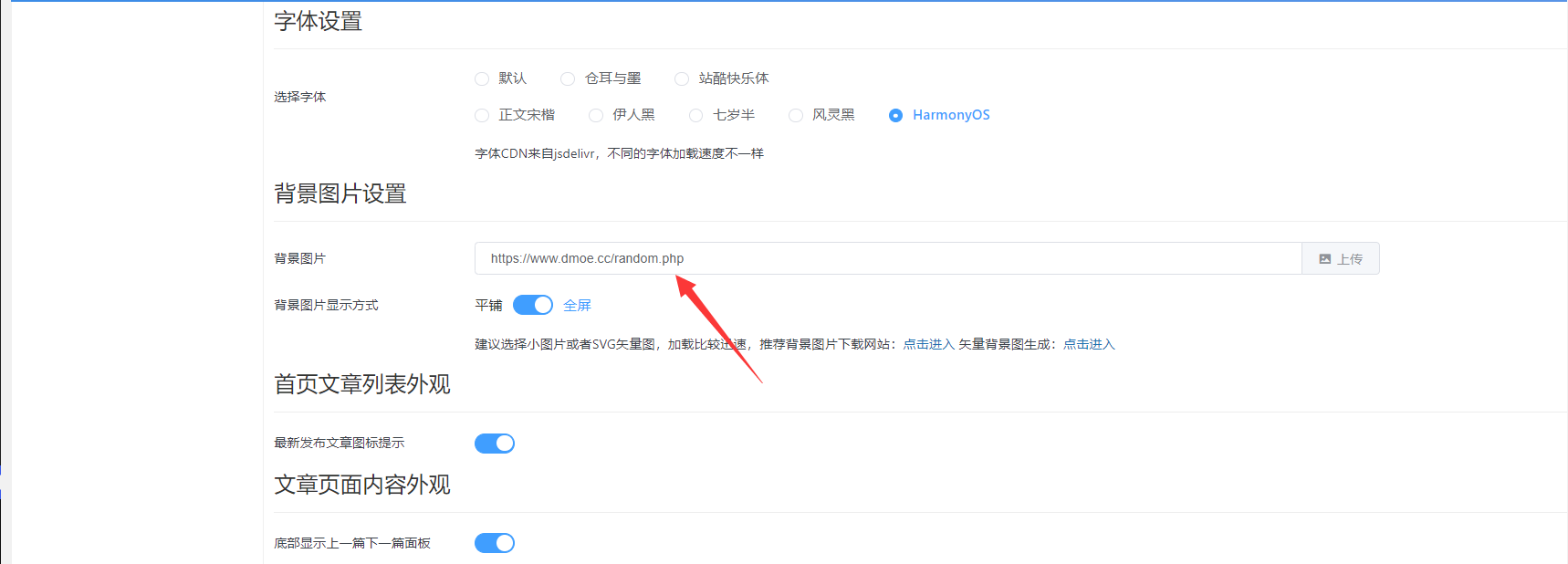Click the 文章页面内容外观 heading

pos(362,485)
